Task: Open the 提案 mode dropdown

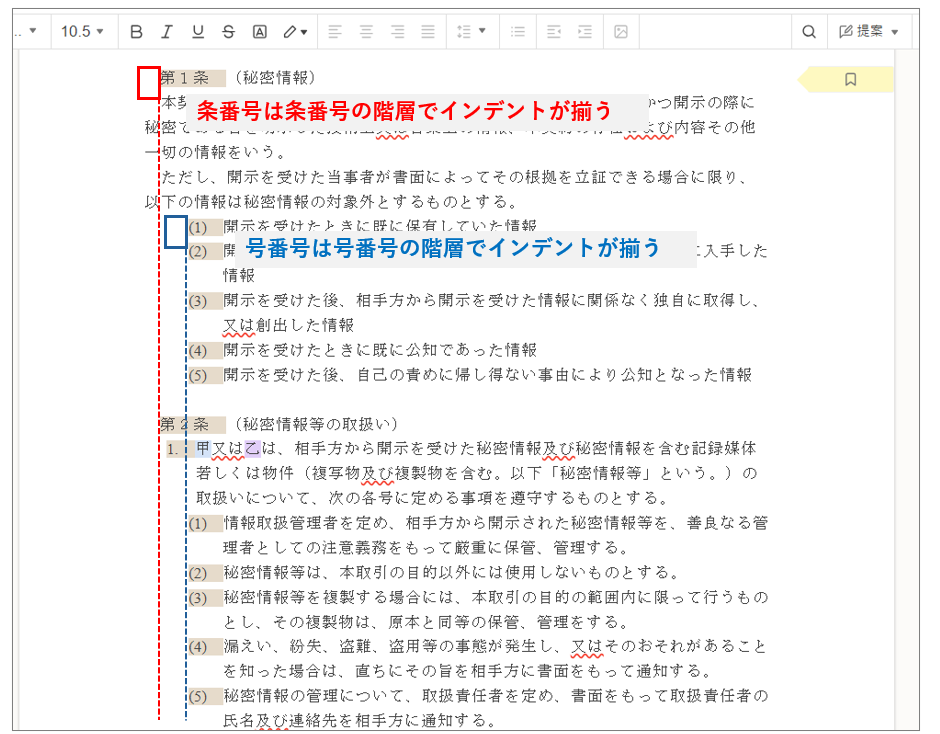Action: (868, 32)
